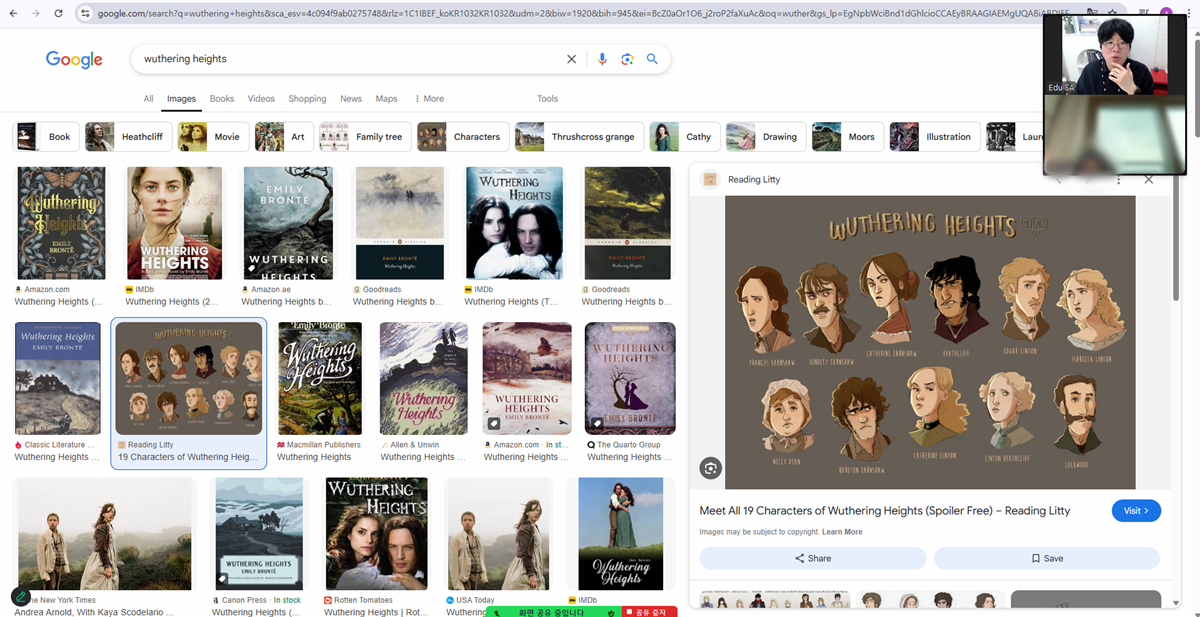Select the Images tab
This screenshot has width=1200, height=617.
click(181, 99)
